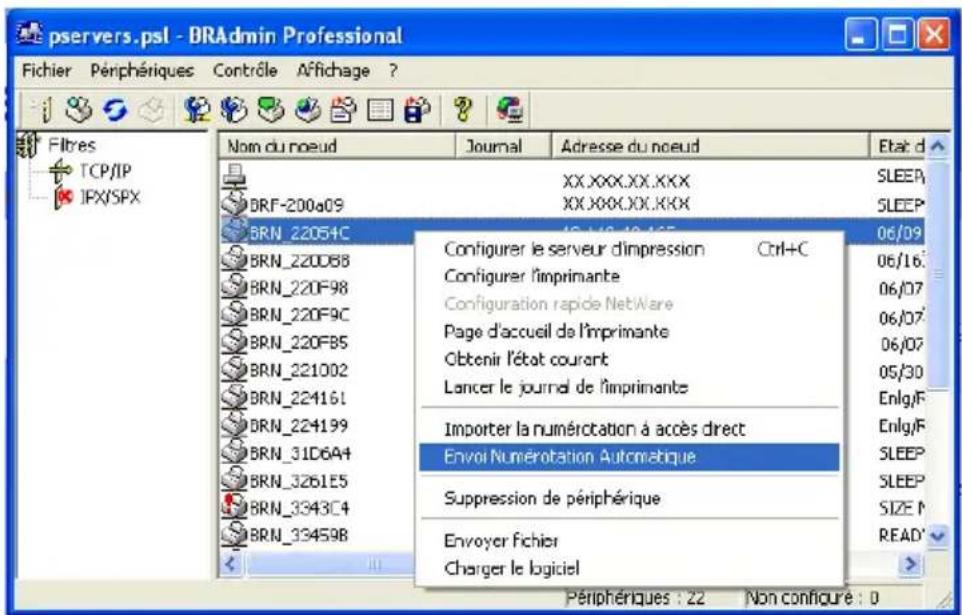Image resolution: width=962 pixels, height=615 pixels.
Task: Click the printer log document toolbar icon
Action: (343, 110)
